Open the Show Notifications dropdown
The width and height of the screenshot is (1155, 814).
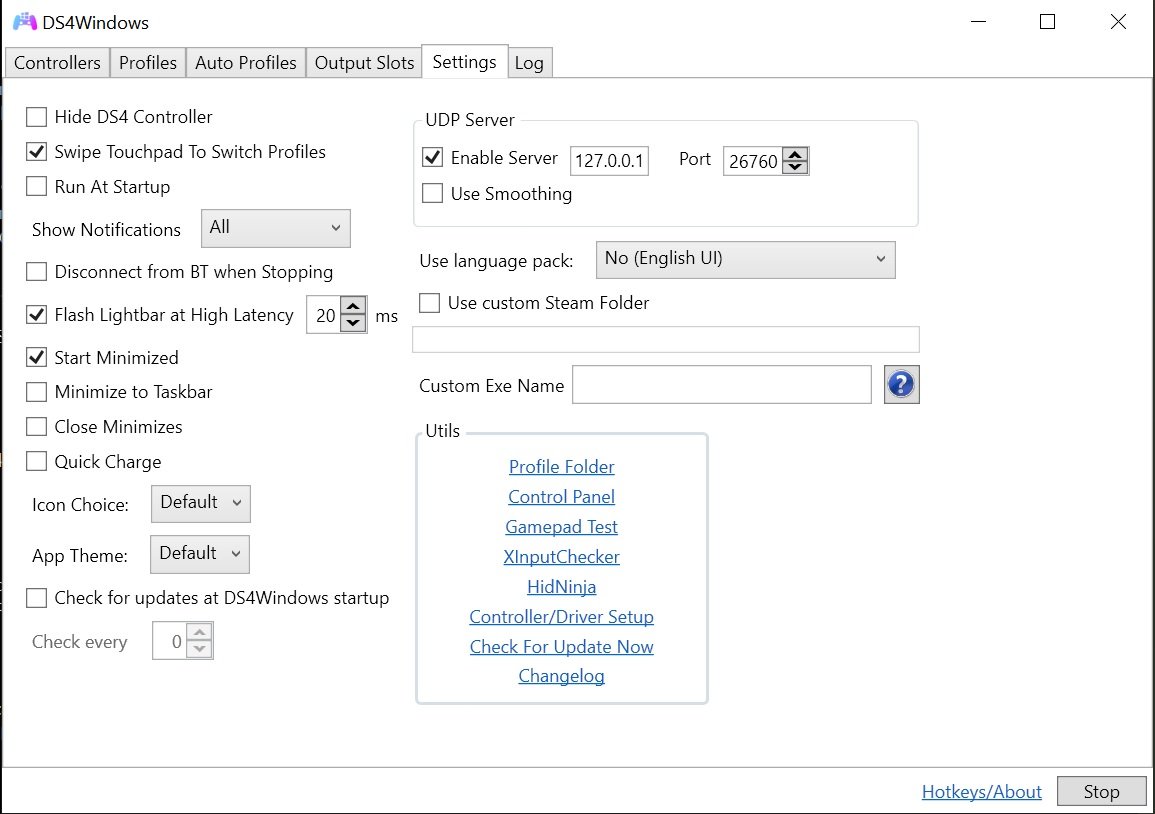[275, 228]
